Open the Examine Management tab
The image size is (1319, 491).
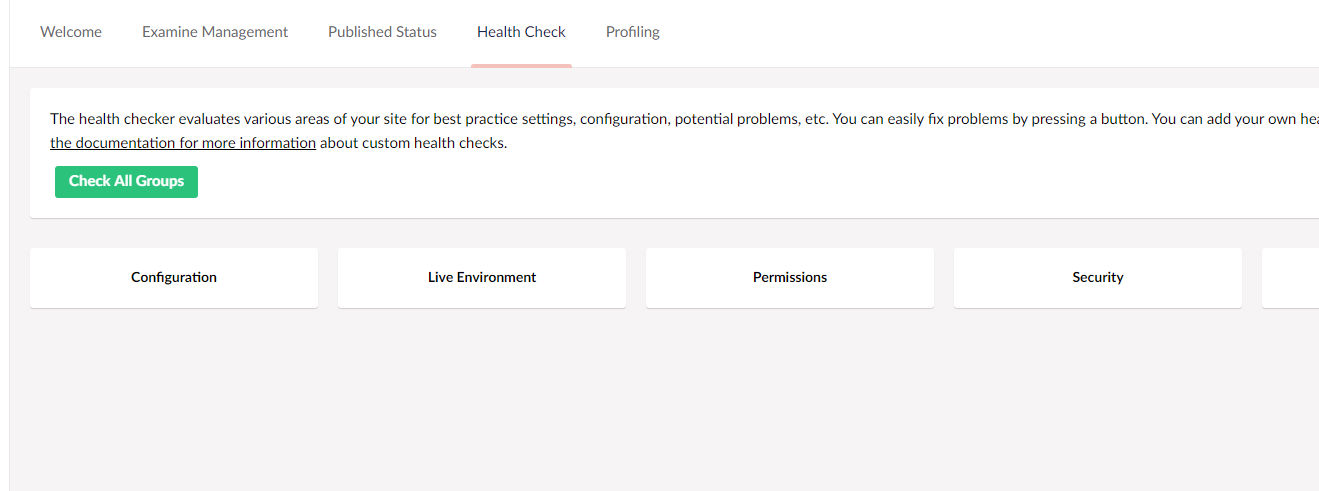pos(215,32)
